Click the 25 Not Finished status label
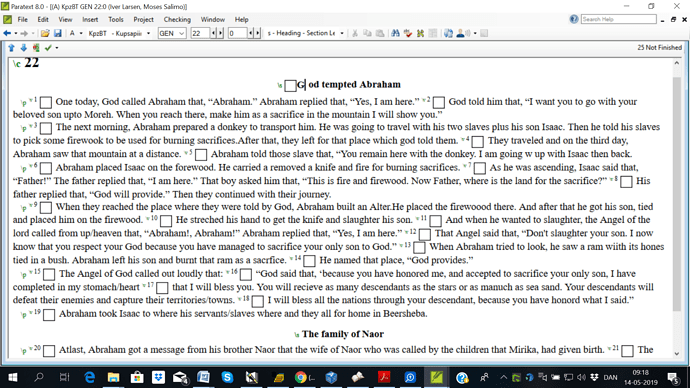The image size is (690, 388). tap(659, 48)
